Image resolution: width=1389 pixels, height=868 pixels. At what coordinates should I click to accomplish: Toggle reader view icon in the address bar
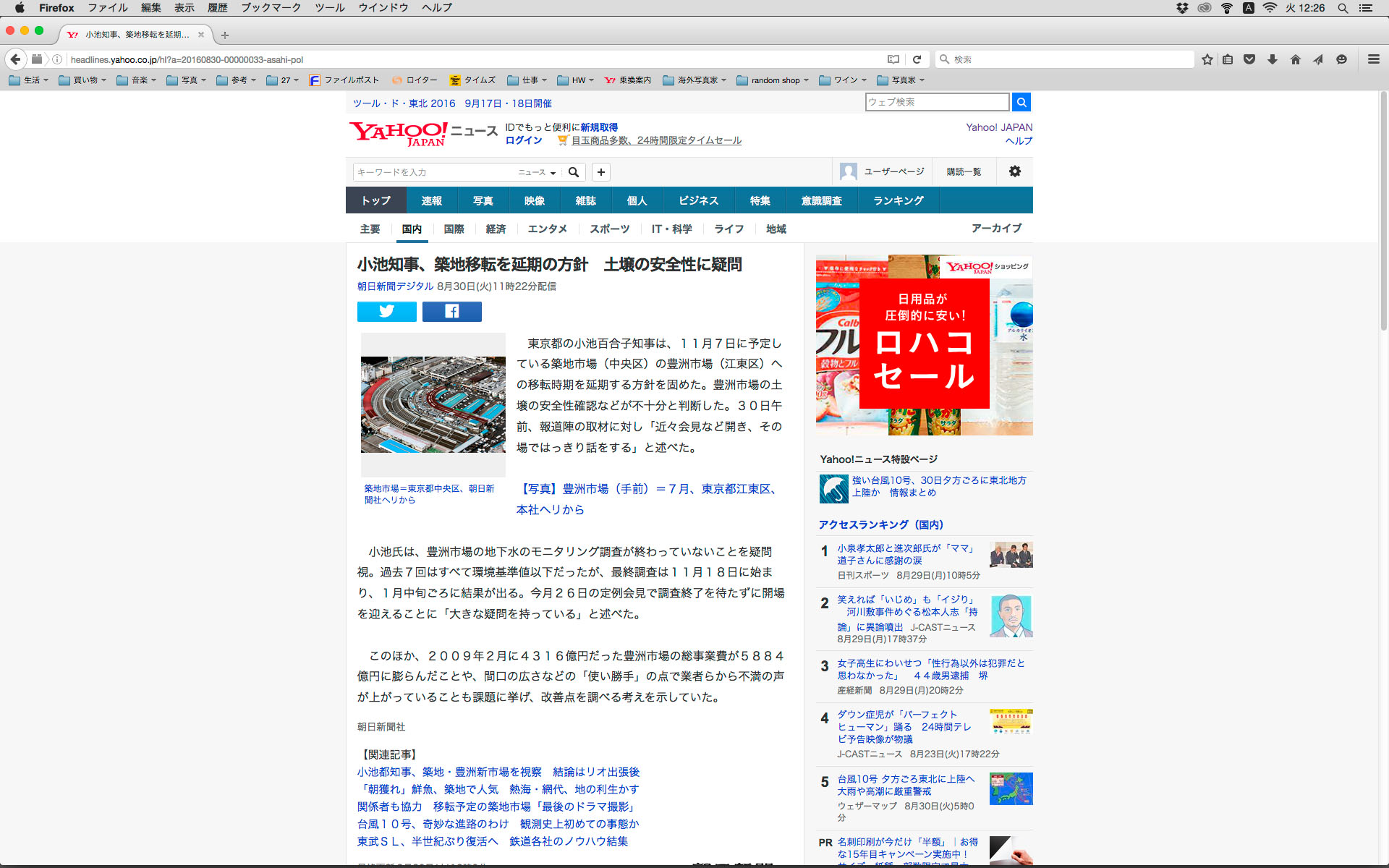coord(893,59)
